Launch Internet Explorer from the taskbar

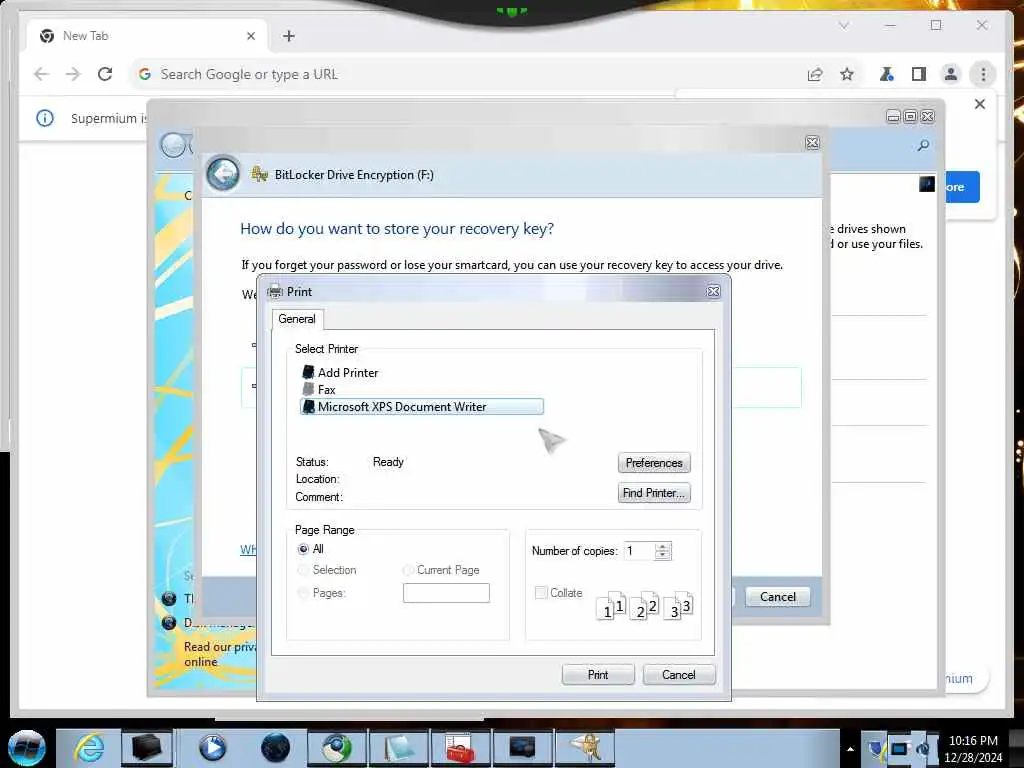coord(89,748)
